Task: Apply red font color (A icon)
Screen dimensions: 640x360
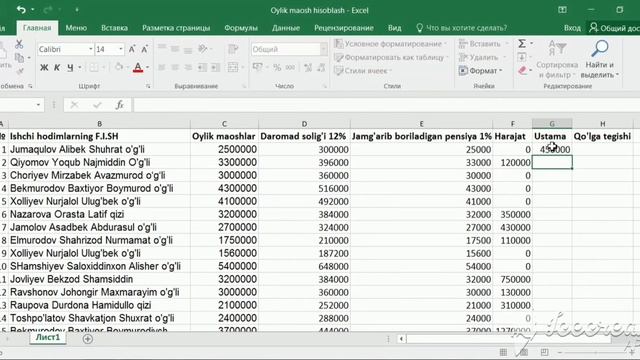Action: tap(138, 67)
